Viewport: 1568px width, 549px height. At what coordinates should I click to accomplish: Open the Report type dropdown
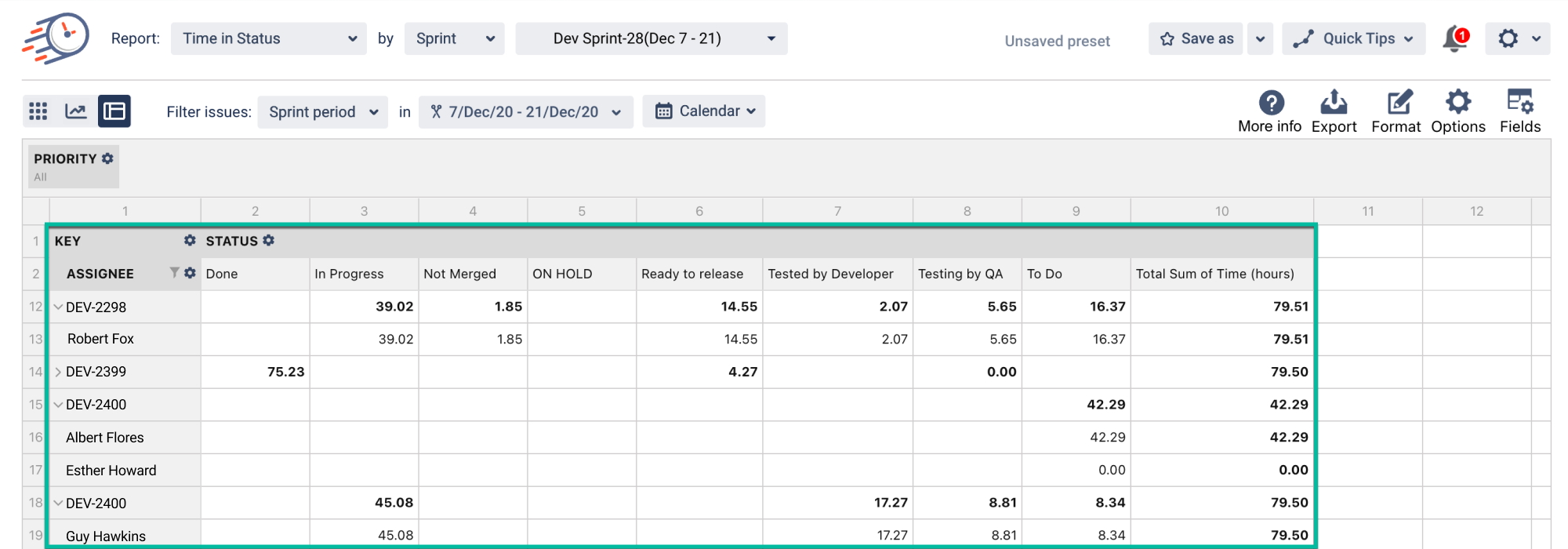(269, 38)
